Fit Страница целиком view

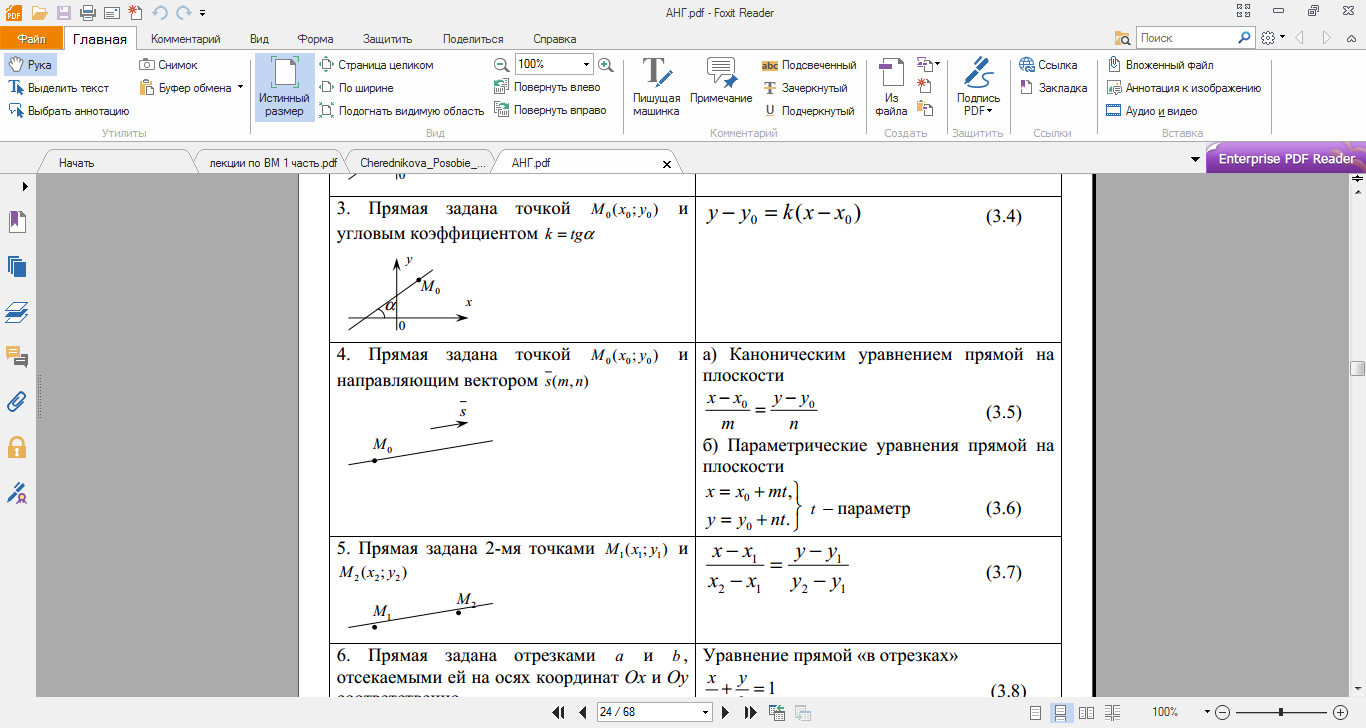(376, 65)
